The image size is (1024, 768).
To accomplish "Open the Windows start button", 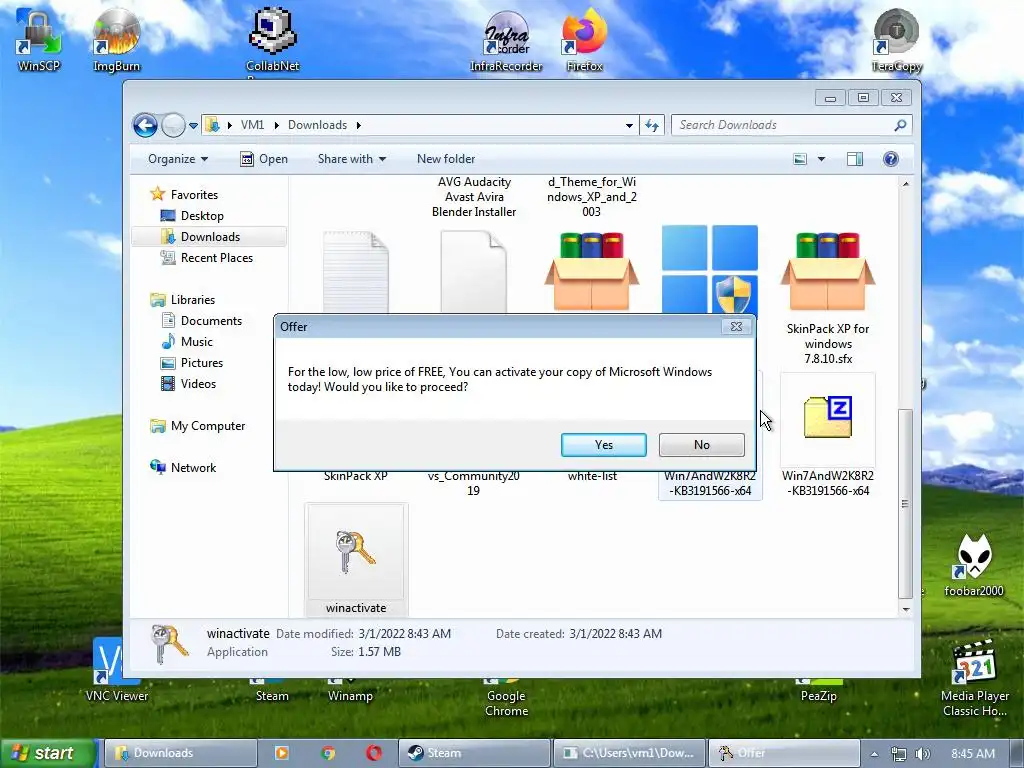I will [47, 753].
